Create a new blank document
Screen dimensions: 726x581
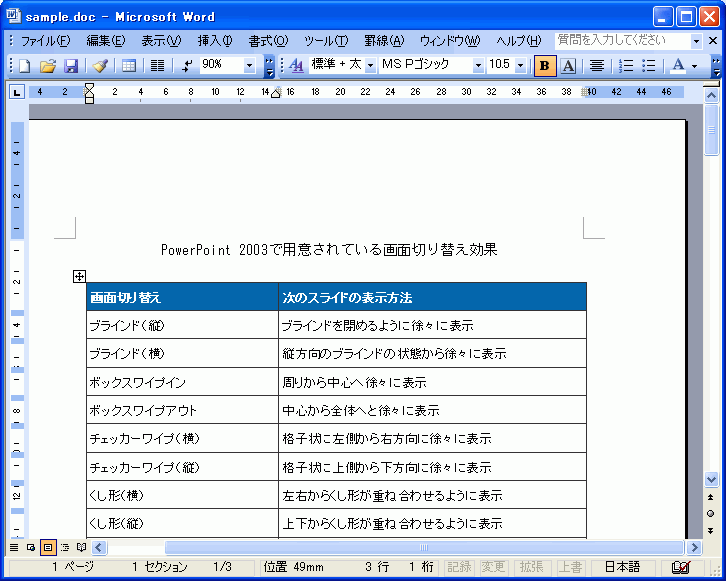point(24,66)
